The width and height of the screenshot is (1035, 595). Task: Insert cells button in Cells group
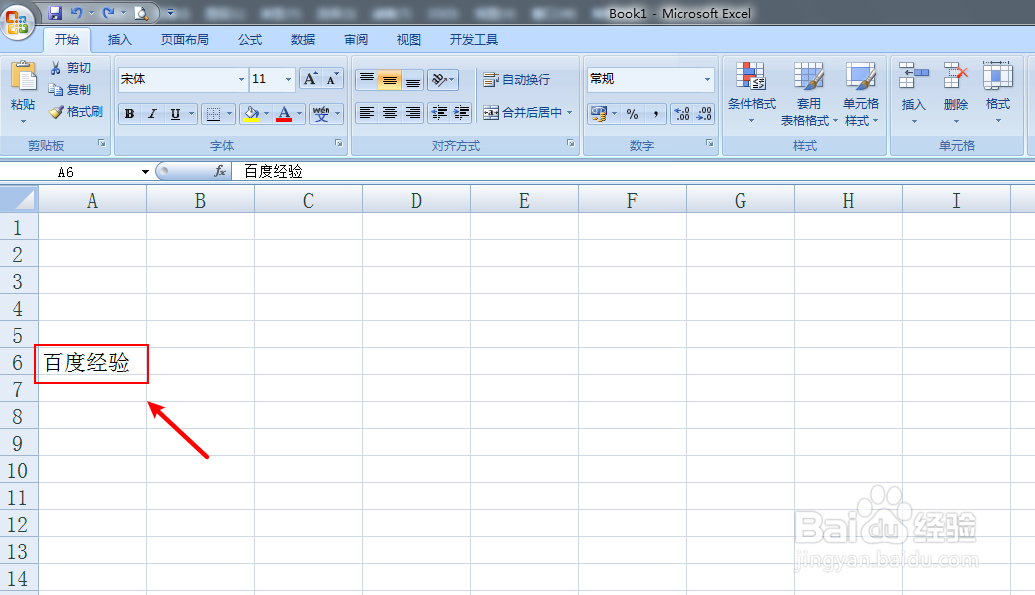pos(914,93)
